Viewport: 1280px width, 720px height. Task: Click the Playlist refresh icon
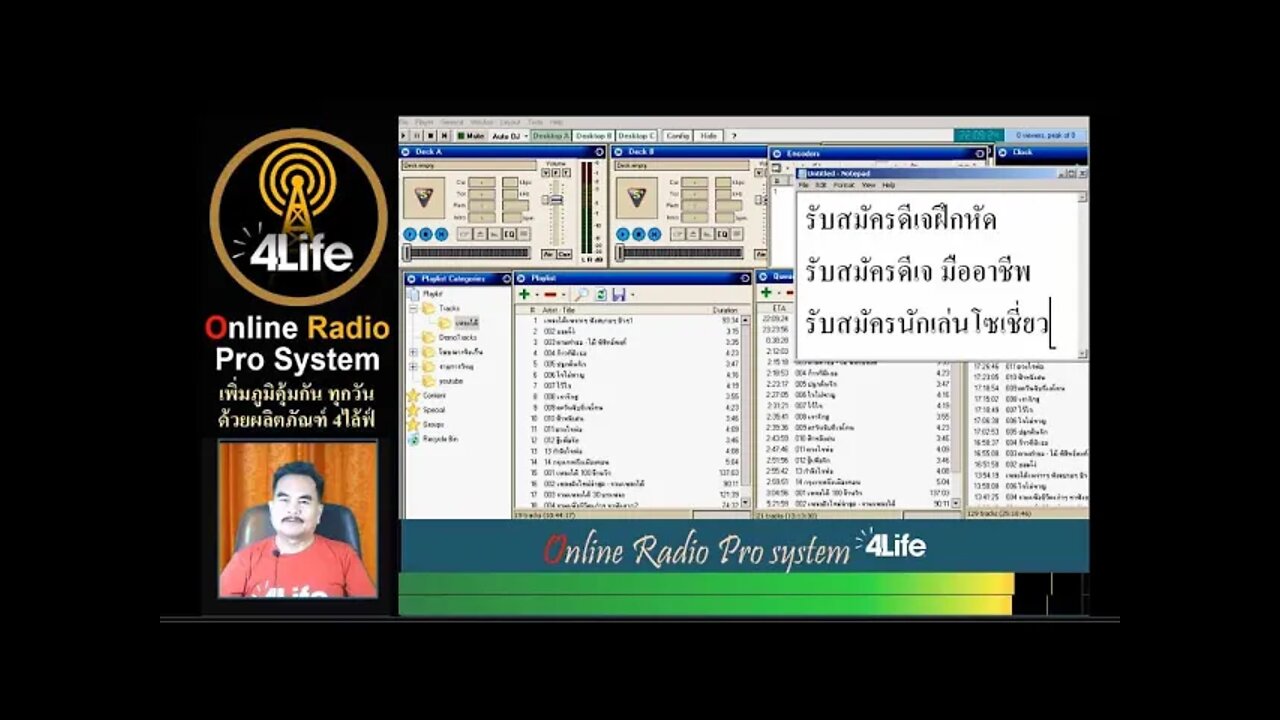[601, 294]
